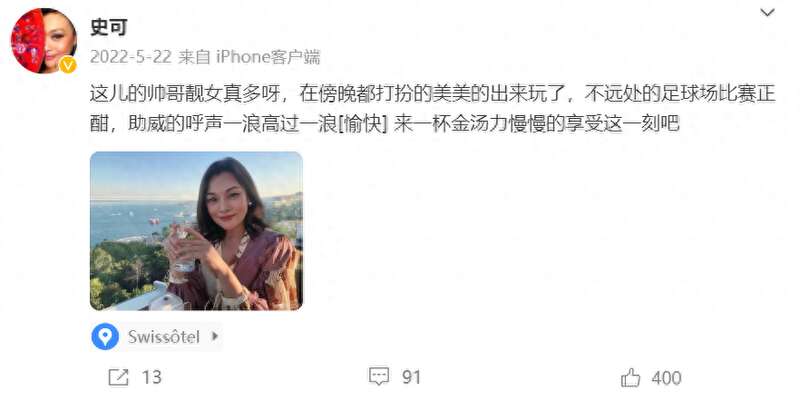800x400 pixels.
Task: Click 史可's profile avatar
Action: tap(43, 41)
